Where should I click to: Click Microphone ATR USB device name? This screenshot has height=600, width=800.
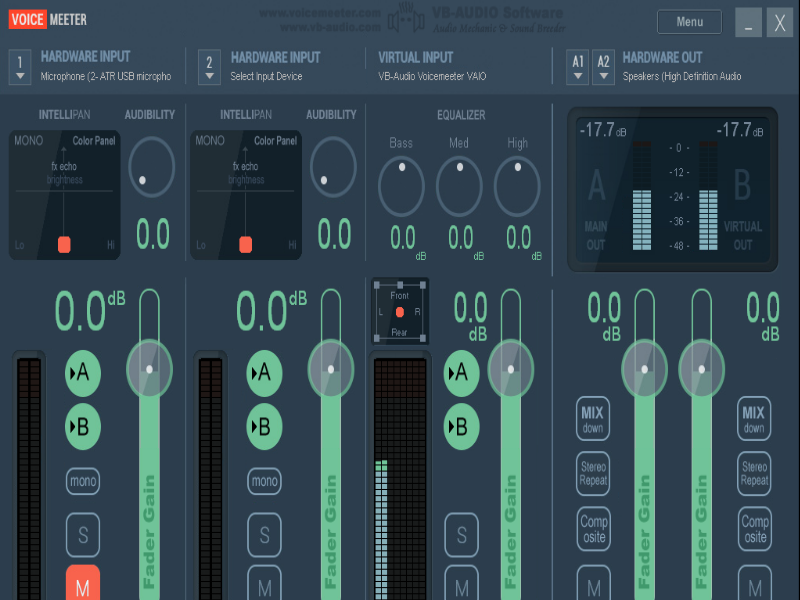106,77
